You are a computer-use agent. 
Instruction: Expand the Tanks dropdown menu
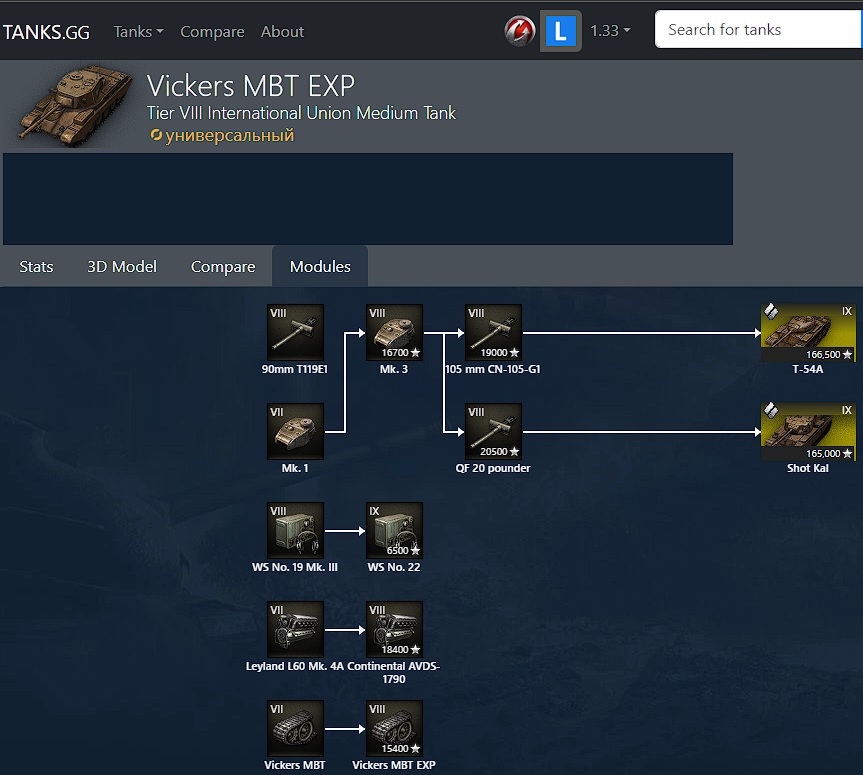138,31
